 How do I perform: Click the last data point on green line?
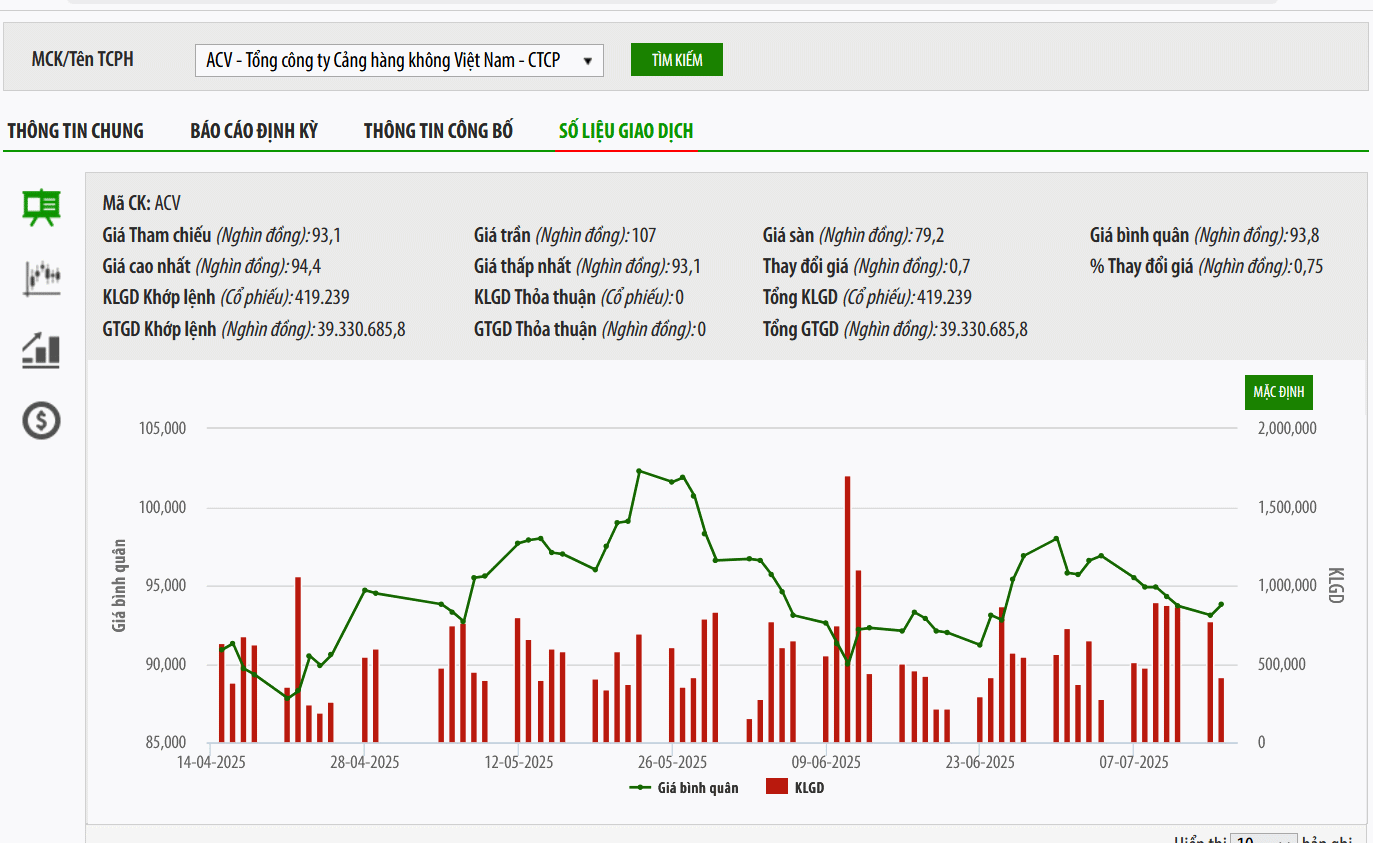[1221, 604]
